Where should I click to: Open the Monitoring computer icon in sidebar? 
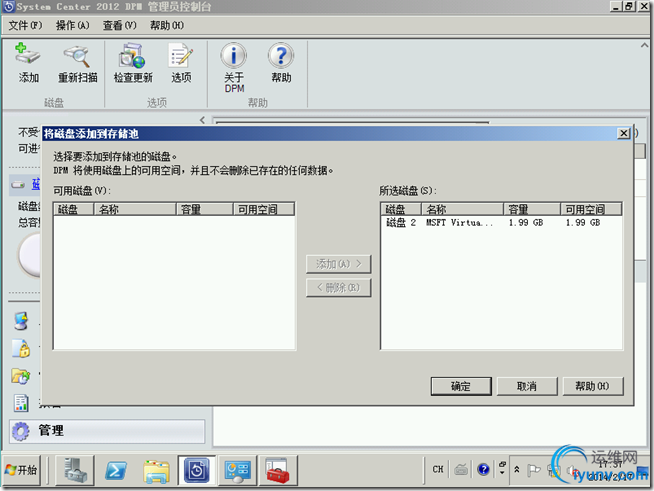(x=21, y=321)
